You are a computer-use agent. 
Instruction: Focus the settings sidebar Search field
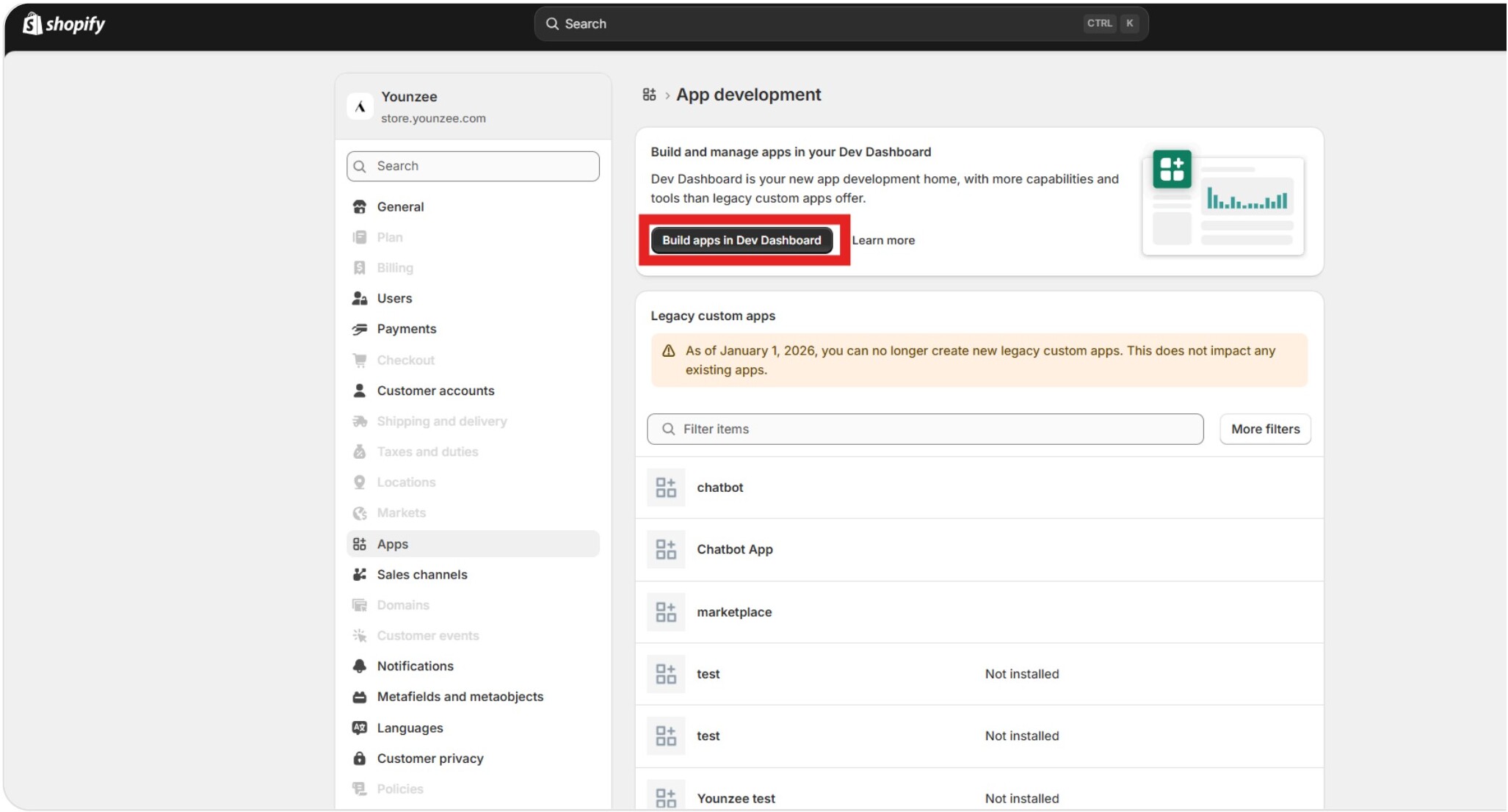473,166
